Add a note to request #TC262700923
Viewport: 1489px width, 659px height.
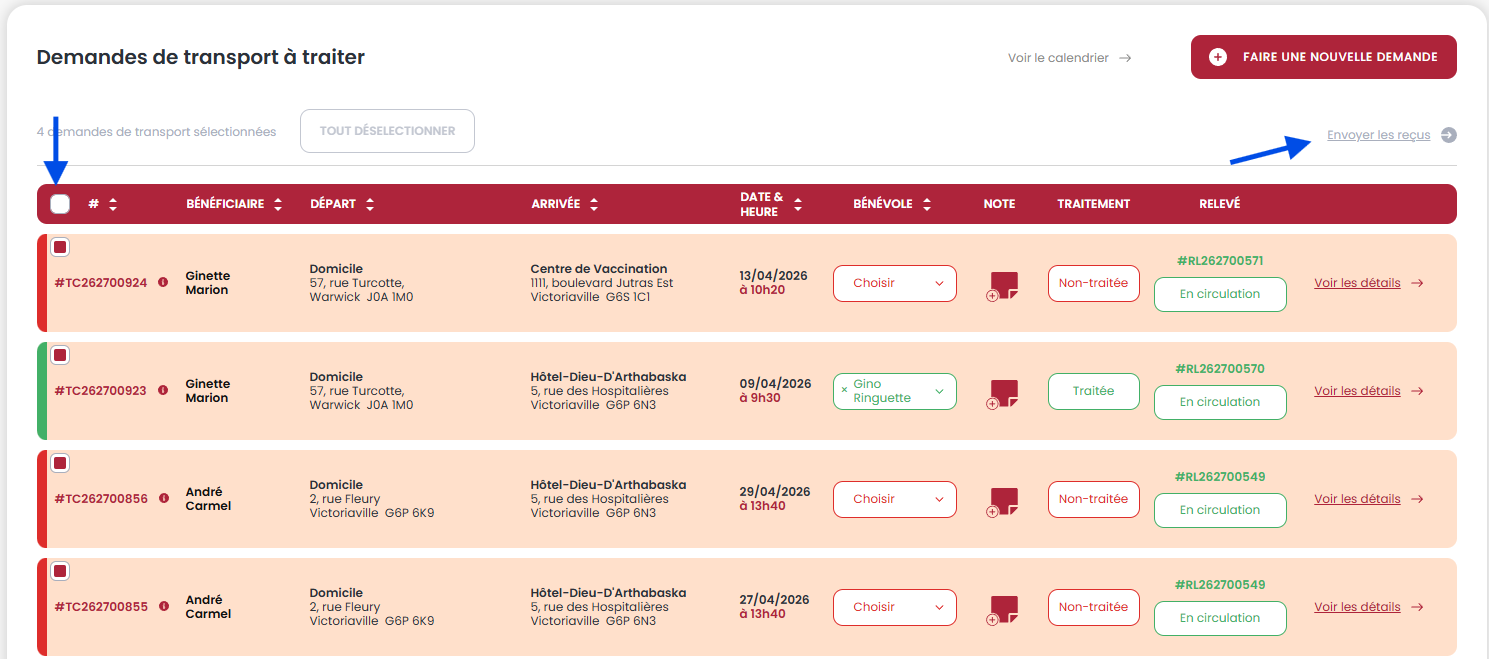point(1002,393)
